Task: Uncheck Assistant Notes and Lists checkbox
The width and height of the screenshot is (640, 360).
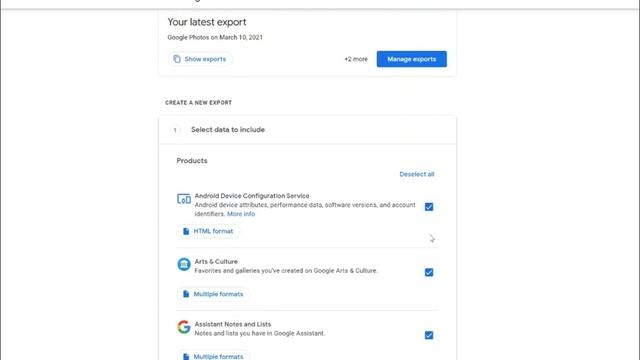Action: (x=429, y=335)
